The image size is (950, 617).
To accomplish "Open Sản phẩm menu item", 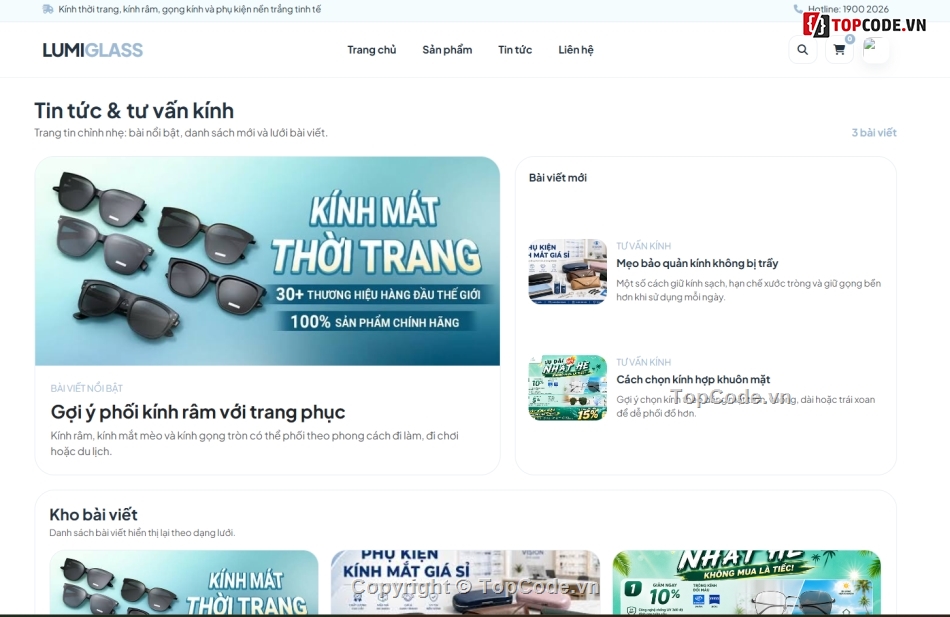I will click(x=447, y=50).
